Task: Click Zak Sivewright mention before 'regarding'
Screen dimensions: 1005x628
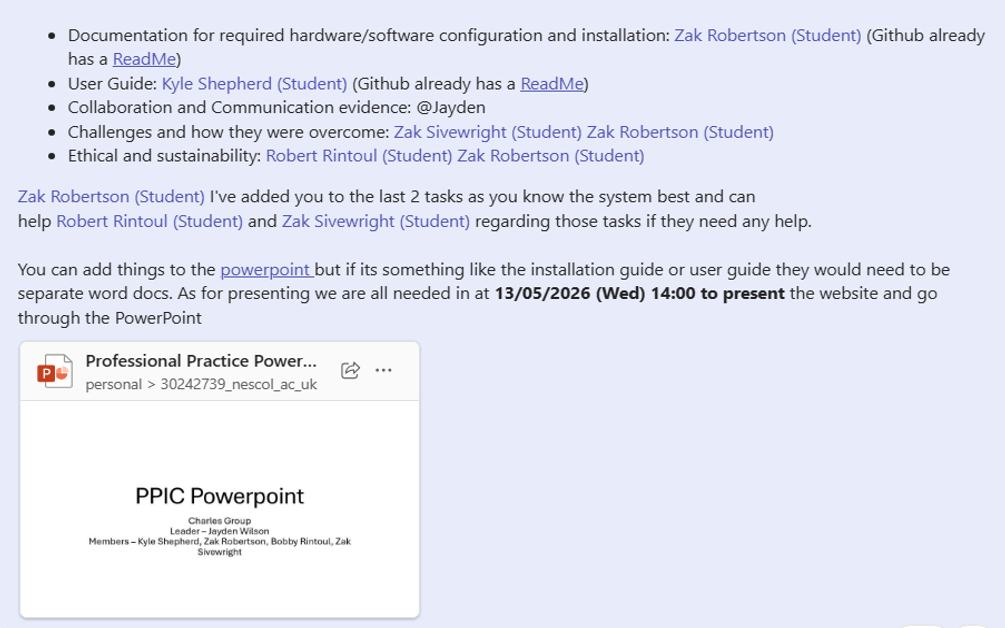Action: [376, 221]
